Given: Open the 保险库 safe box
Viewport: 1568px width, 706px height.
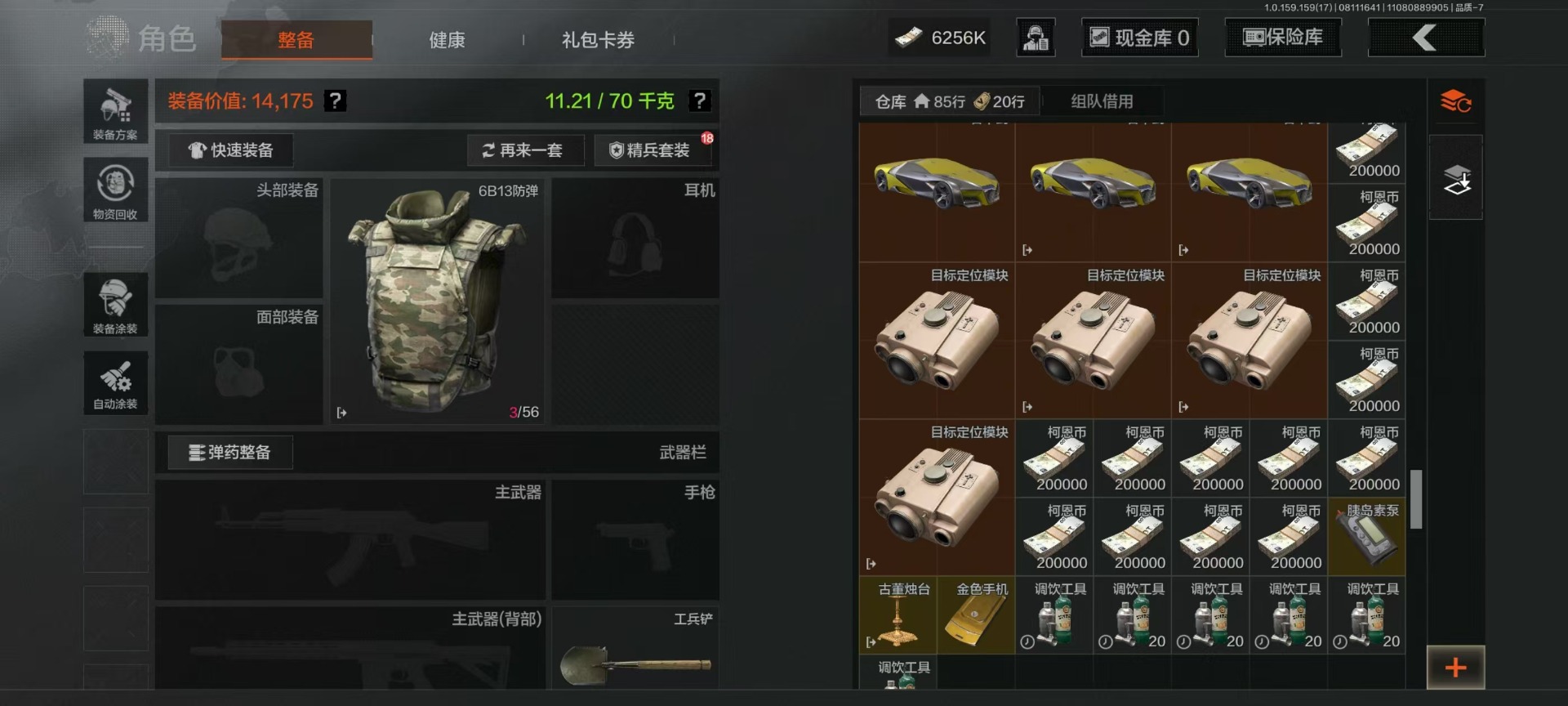Looking at the screenshot, I should coord(1283,38).
